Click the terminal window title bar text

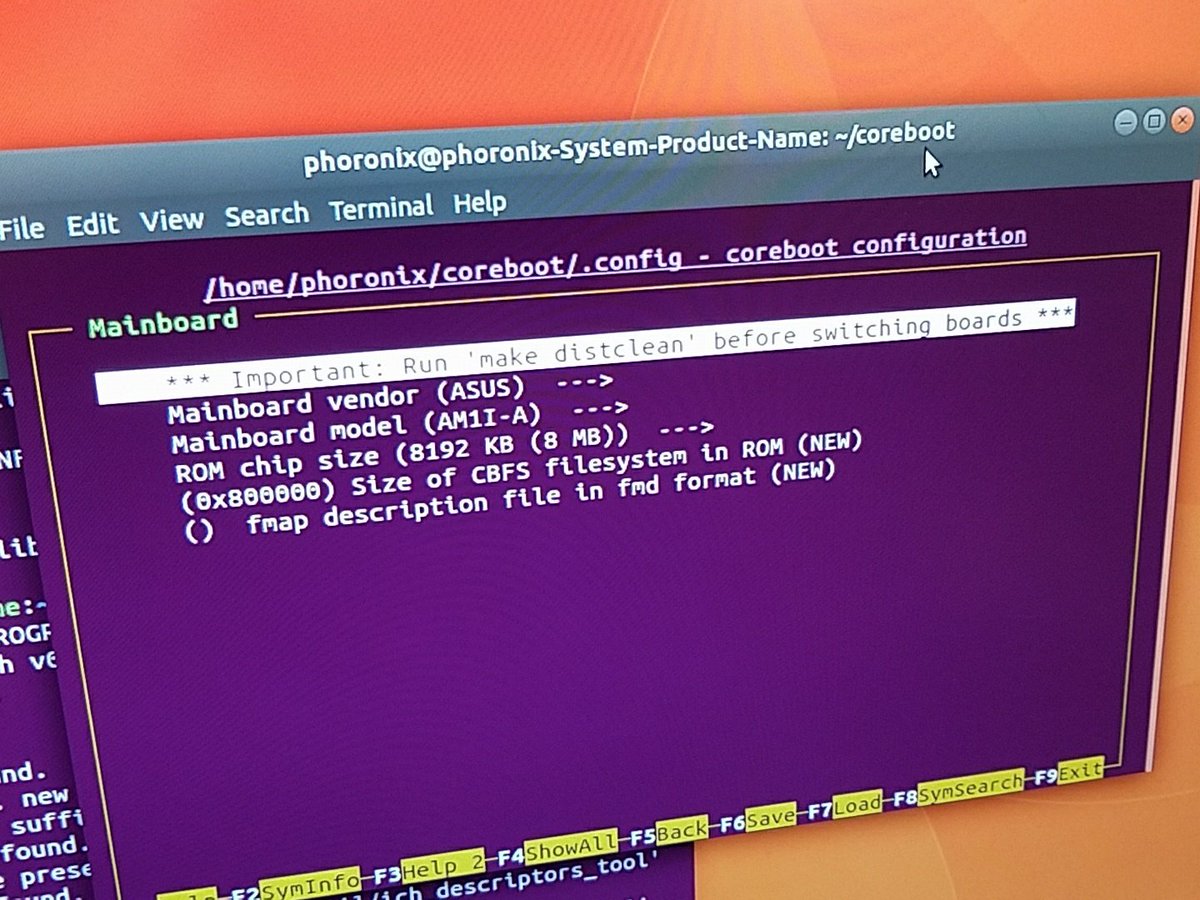coord(629,146)
